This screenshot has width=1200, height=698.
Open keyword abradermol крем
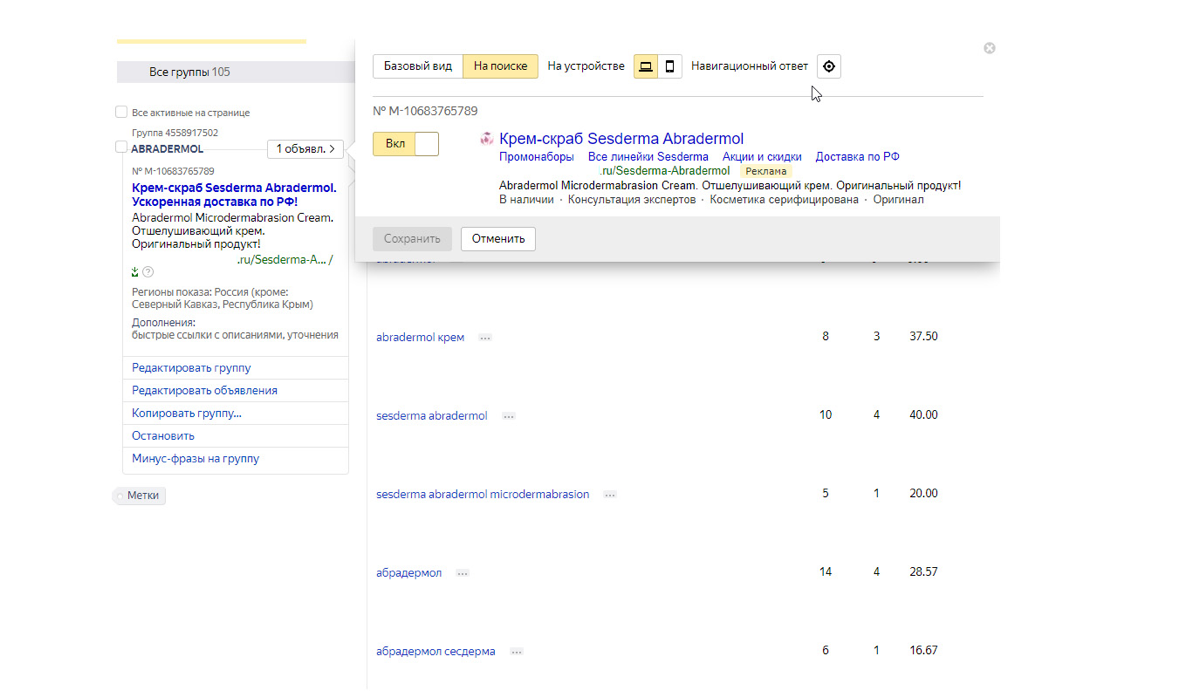pyautogui.click(x=420, y=338)
